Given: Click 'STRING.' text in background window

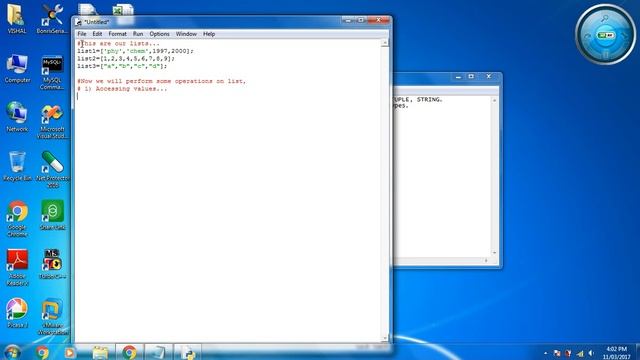Looking at the screenshot, I should [429, 100].
